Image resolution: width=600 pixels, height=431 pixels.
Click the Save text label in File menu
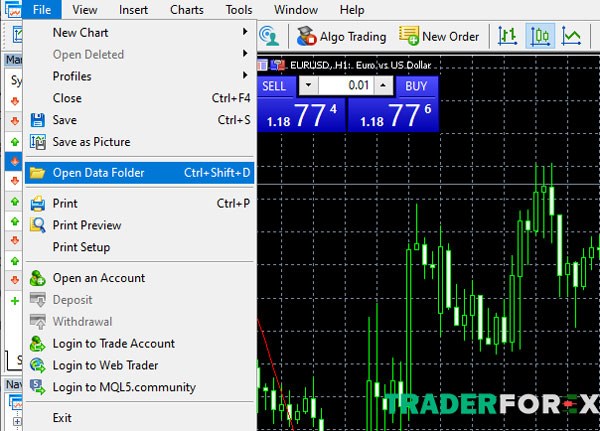point(65,120)
